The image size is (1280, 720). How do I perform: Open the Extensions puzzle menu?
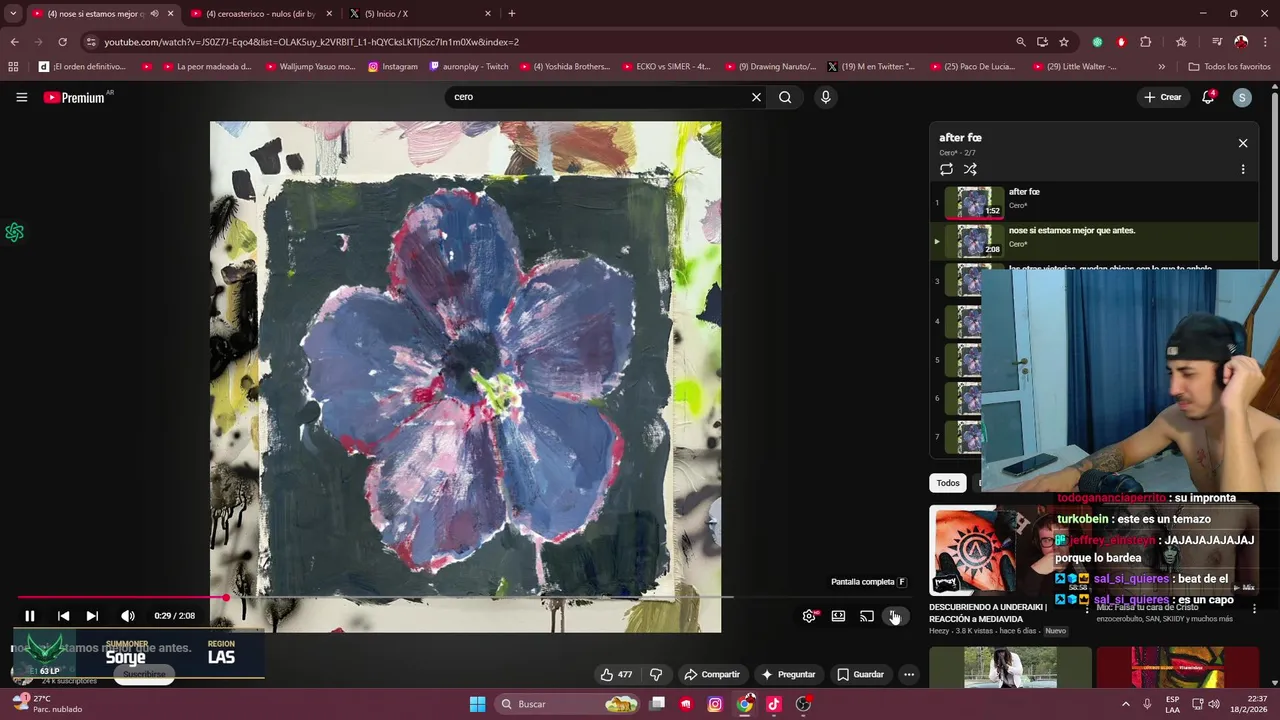point(1146,42)
